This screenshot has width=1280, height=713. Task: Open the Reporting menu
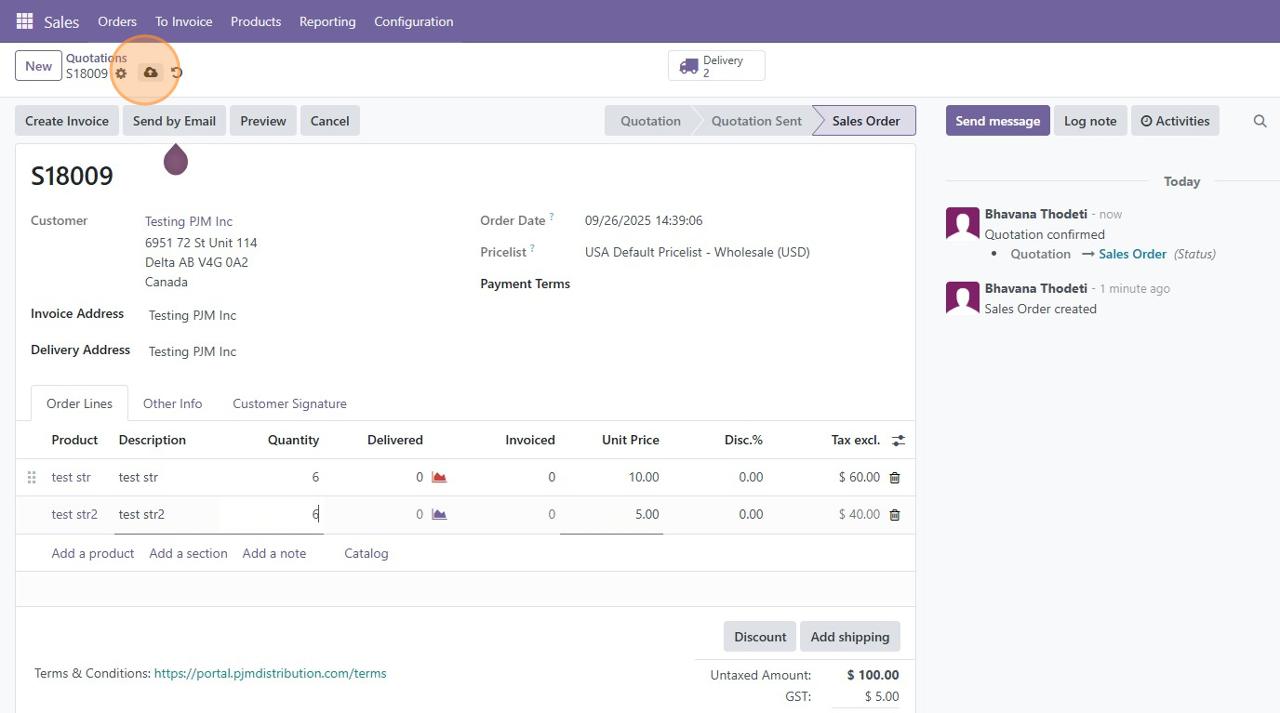(x=327, y=21)
